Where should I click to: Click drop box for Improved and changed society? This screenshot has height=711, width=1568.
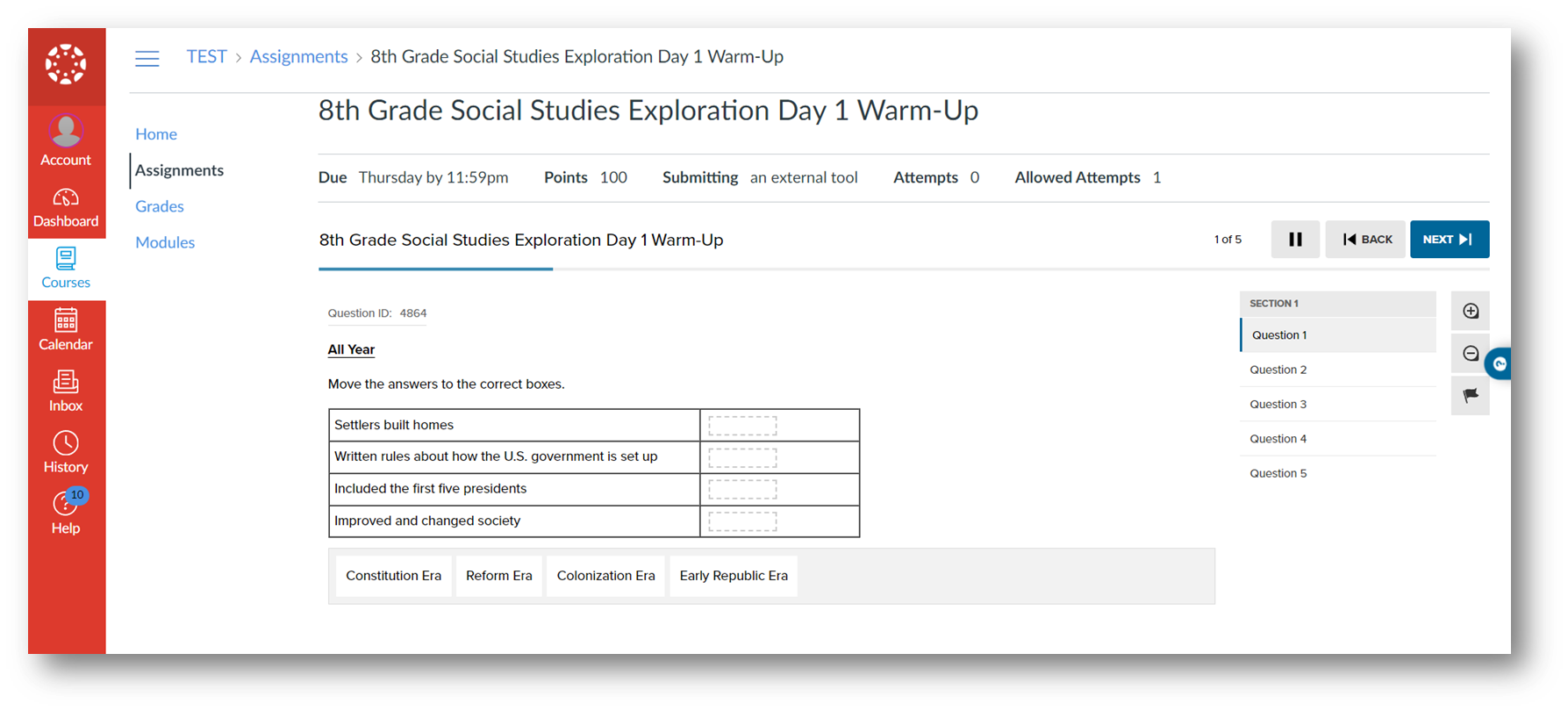tap(742, 522)
